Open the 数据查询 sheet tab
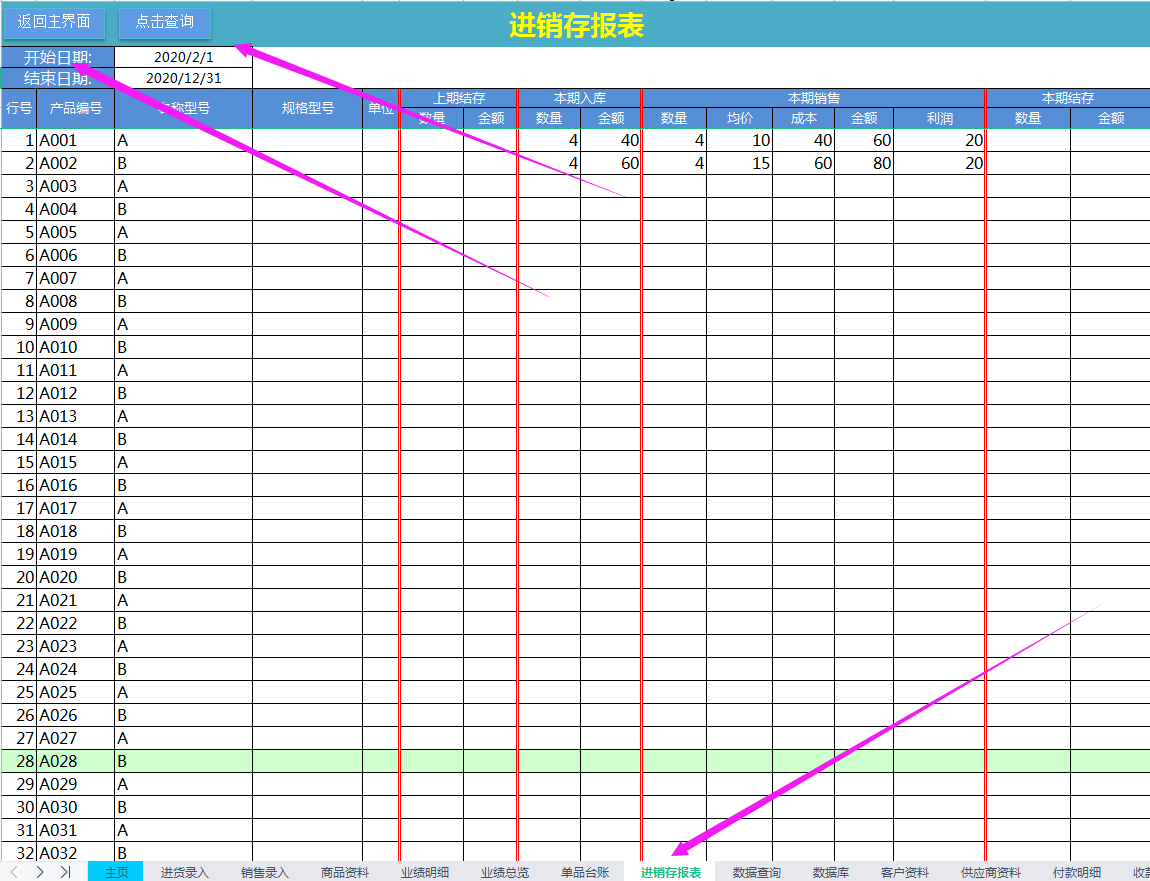This screenshot has height=881, width=1150. 757,872
